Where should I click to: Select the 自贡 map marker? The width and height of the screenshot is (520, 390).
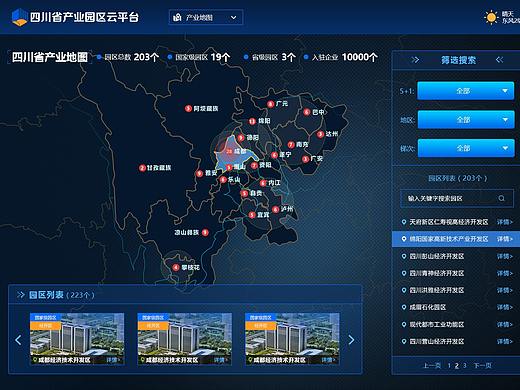(x=245, y=194)
